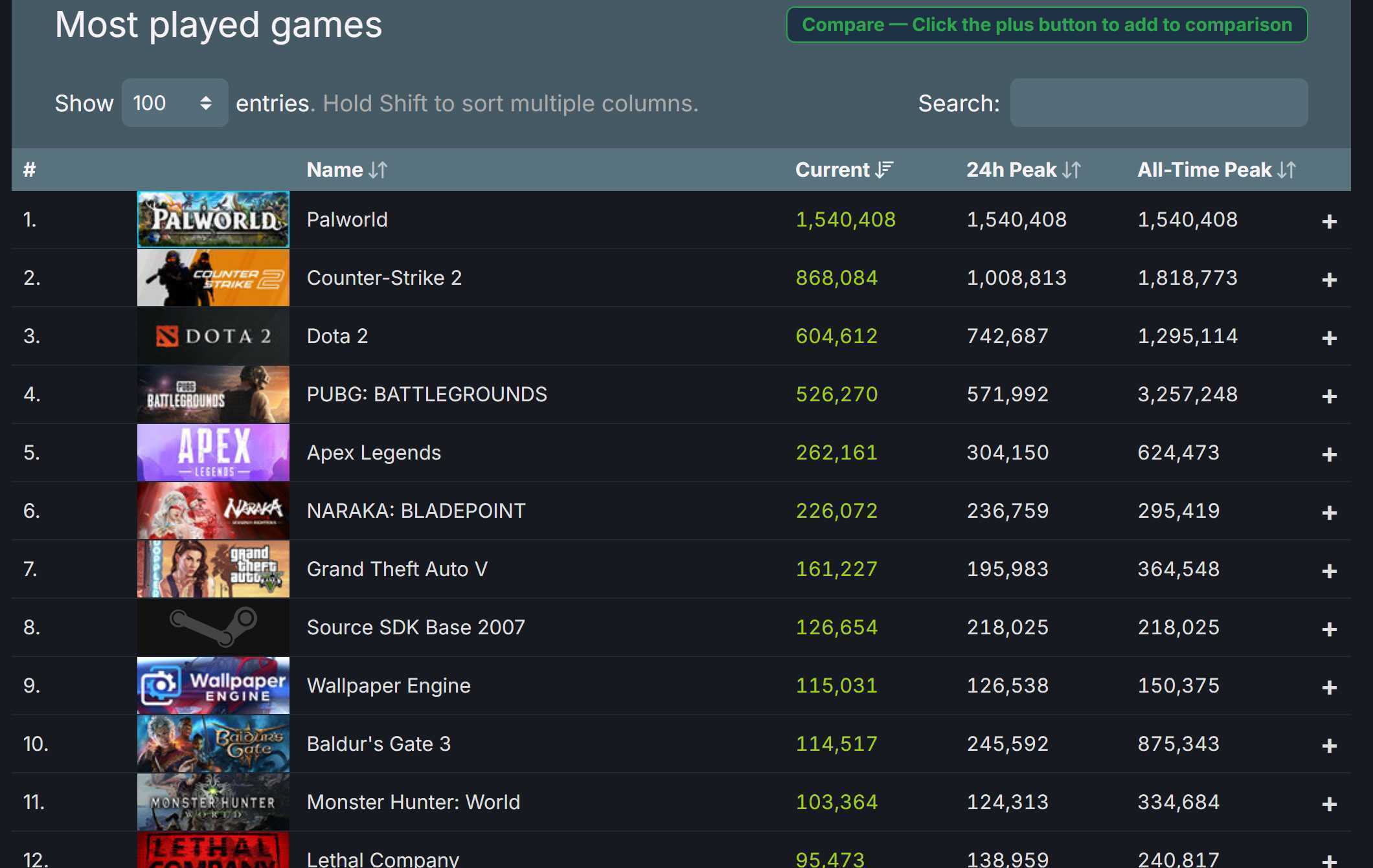Focus the Search input field

tap(1159, 103)
